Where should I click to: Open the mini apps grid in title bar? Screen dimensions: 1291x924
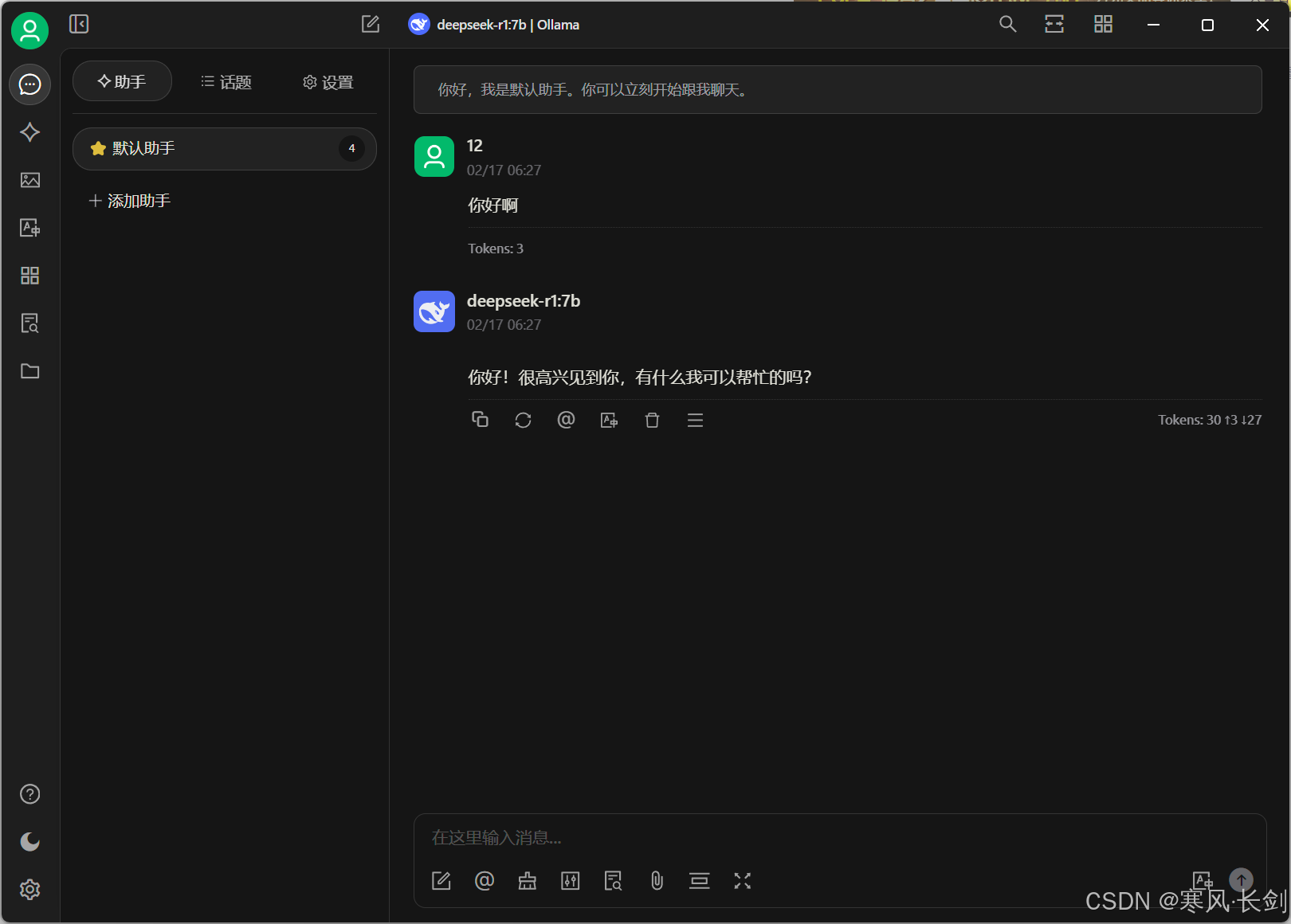click(1103, 24)
